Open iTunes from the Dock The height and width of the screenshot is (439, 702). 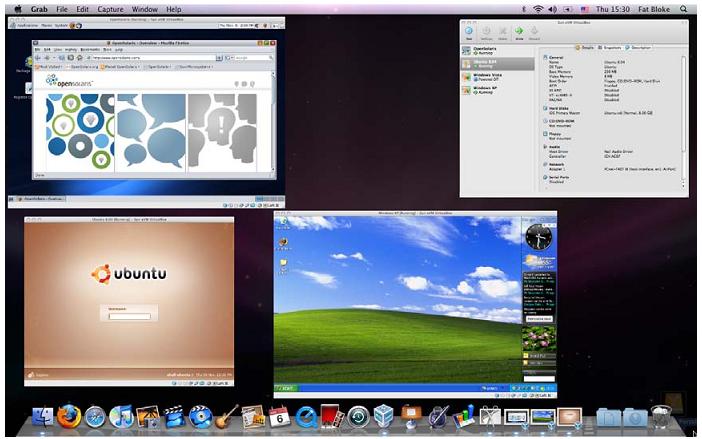(121, 417)
